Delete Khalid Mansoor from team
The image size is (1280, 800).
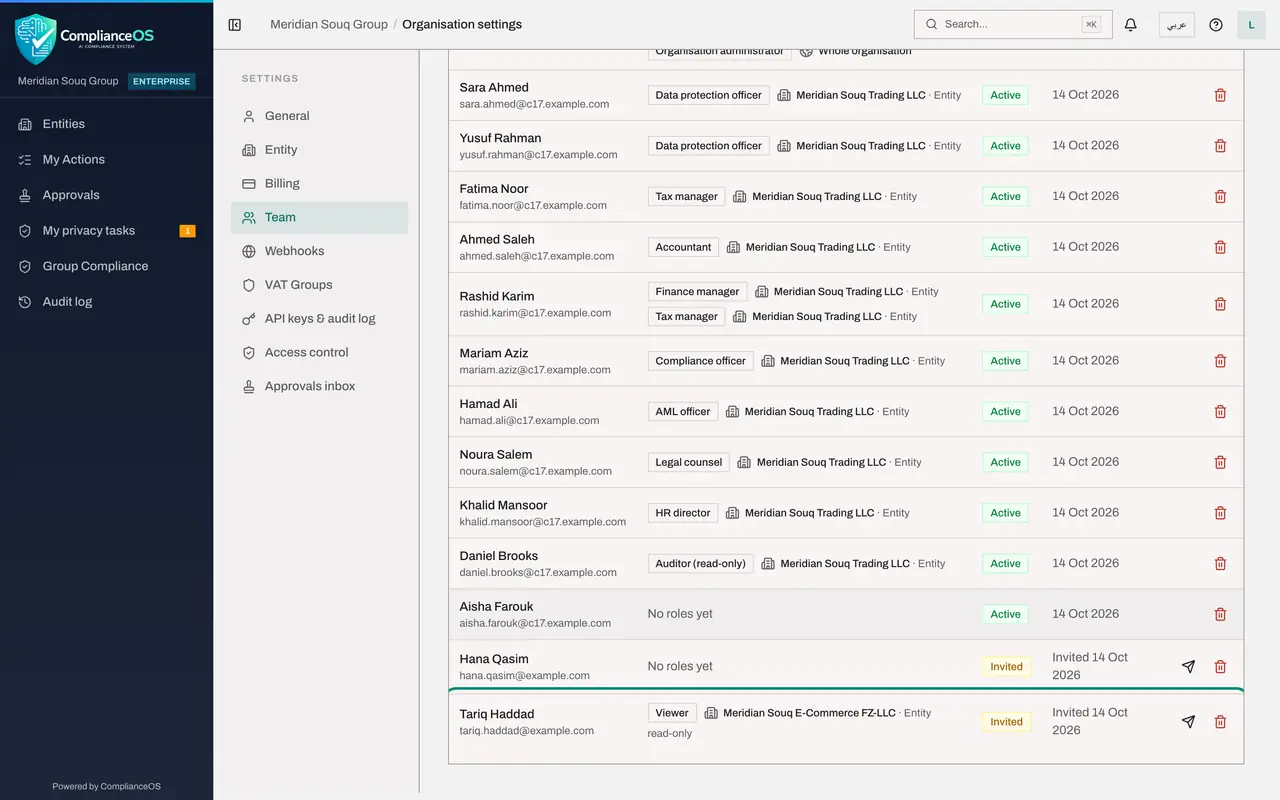click(1220, 513)
